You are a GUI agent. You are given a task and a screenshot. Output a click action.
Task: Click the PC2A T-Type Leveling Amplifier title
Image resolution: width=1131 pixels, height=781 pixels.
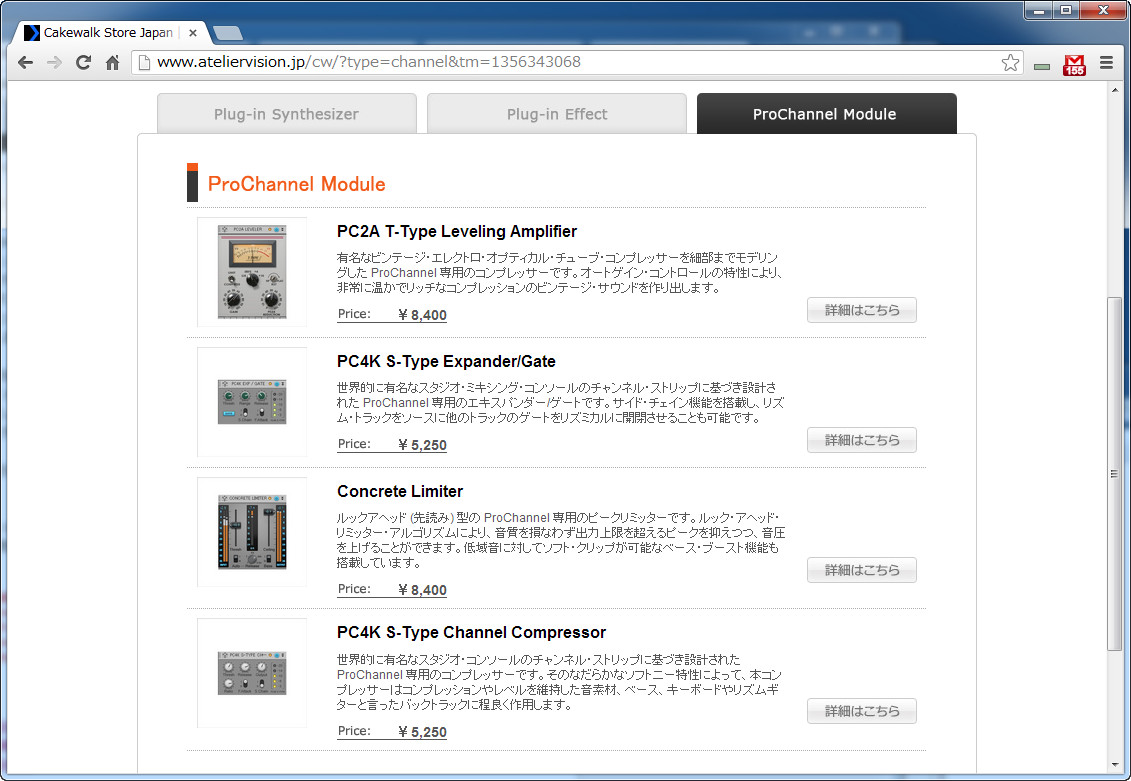(x=457, y=231)
